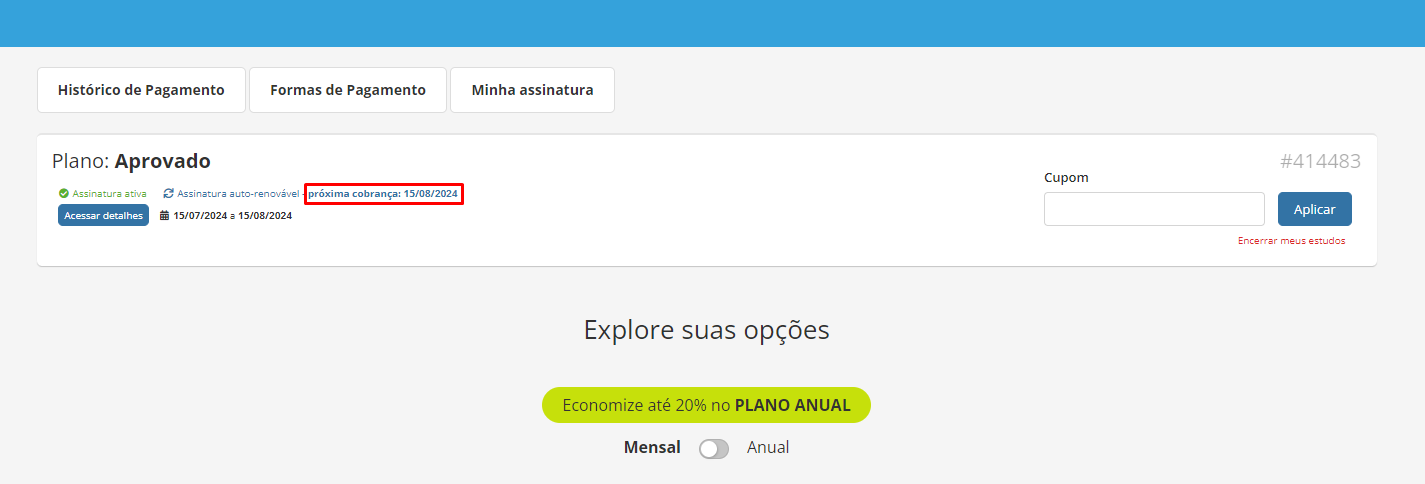Click the Economize até 20% PLANO ANUAL badge
This screenshot has width=1425, height=484.
tap(706, 405)
